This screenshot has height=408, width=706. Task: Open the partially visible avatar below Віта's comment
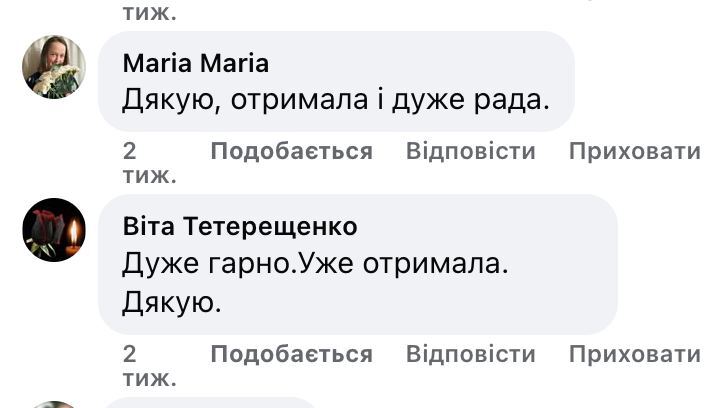point(54,404)
